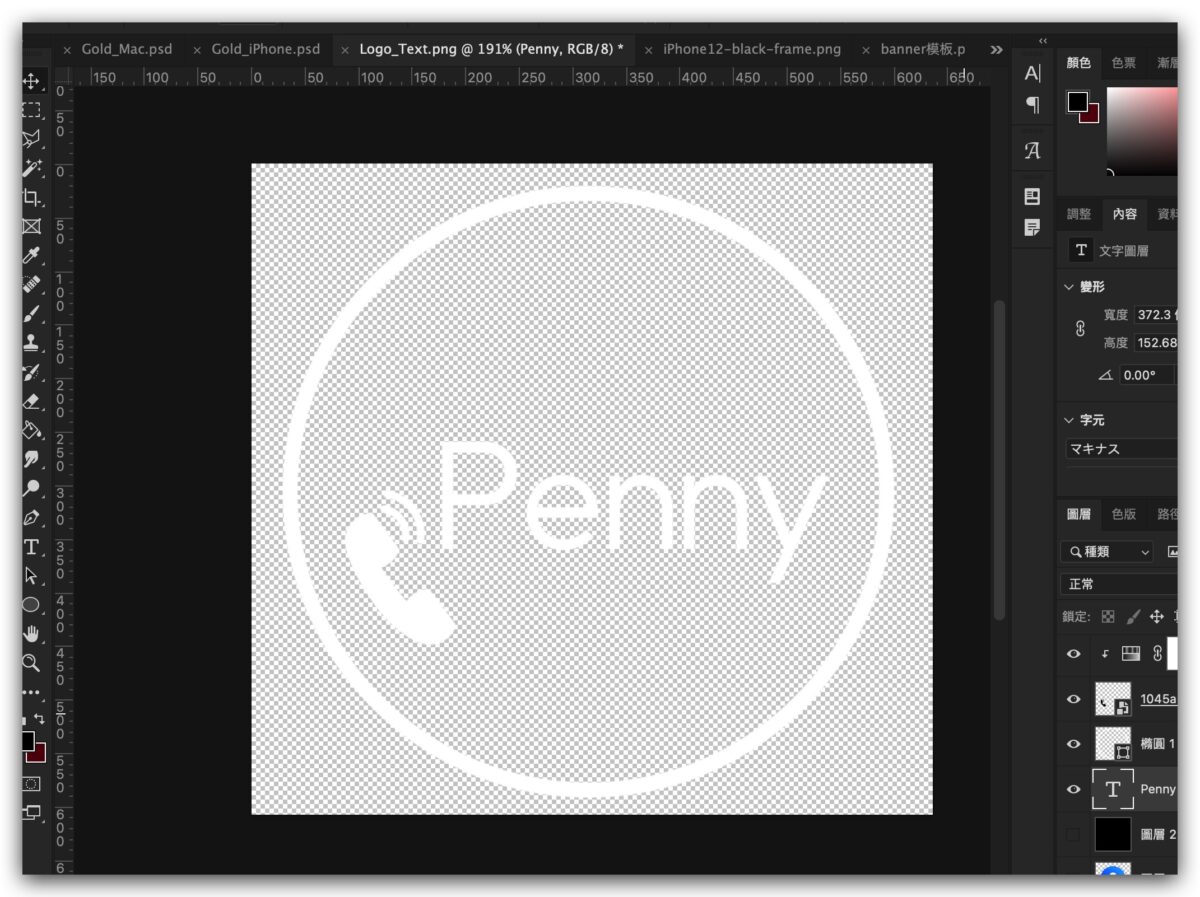Open the マキナス font dropdown

(1121, 449)
